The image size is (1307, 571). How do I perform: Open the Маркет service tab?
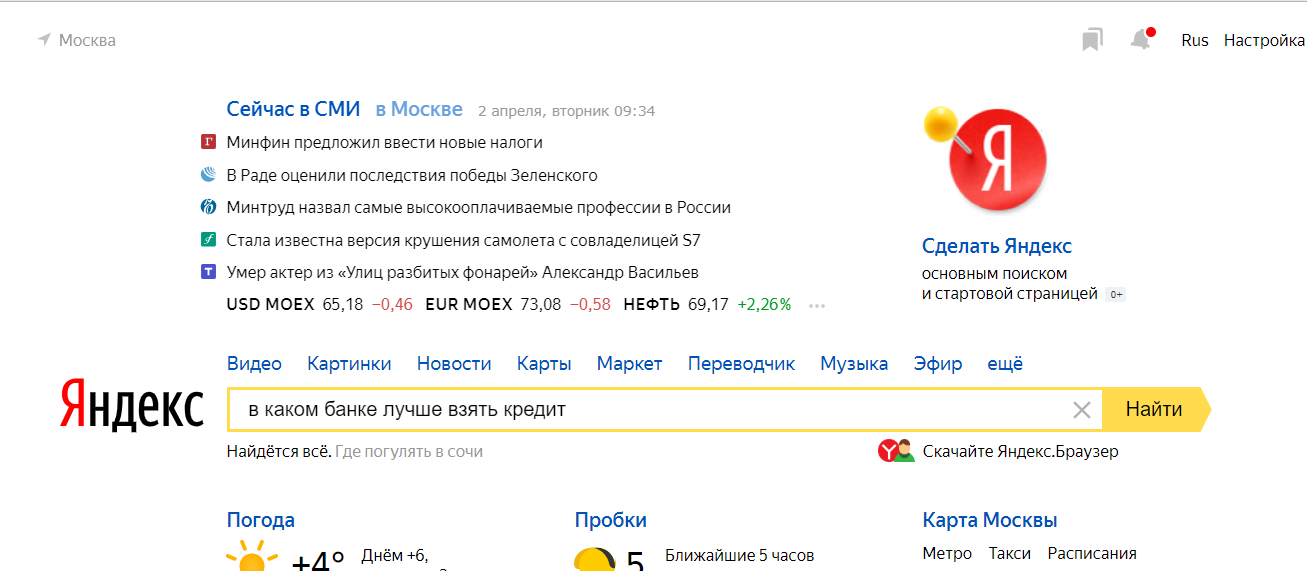[x=630, y=364]
